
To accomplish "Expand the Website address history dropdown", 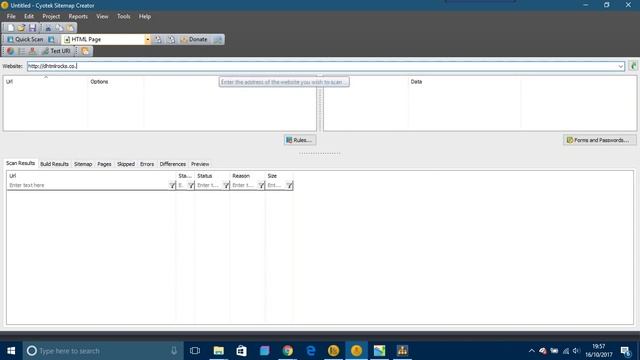I will coord(620,66).
